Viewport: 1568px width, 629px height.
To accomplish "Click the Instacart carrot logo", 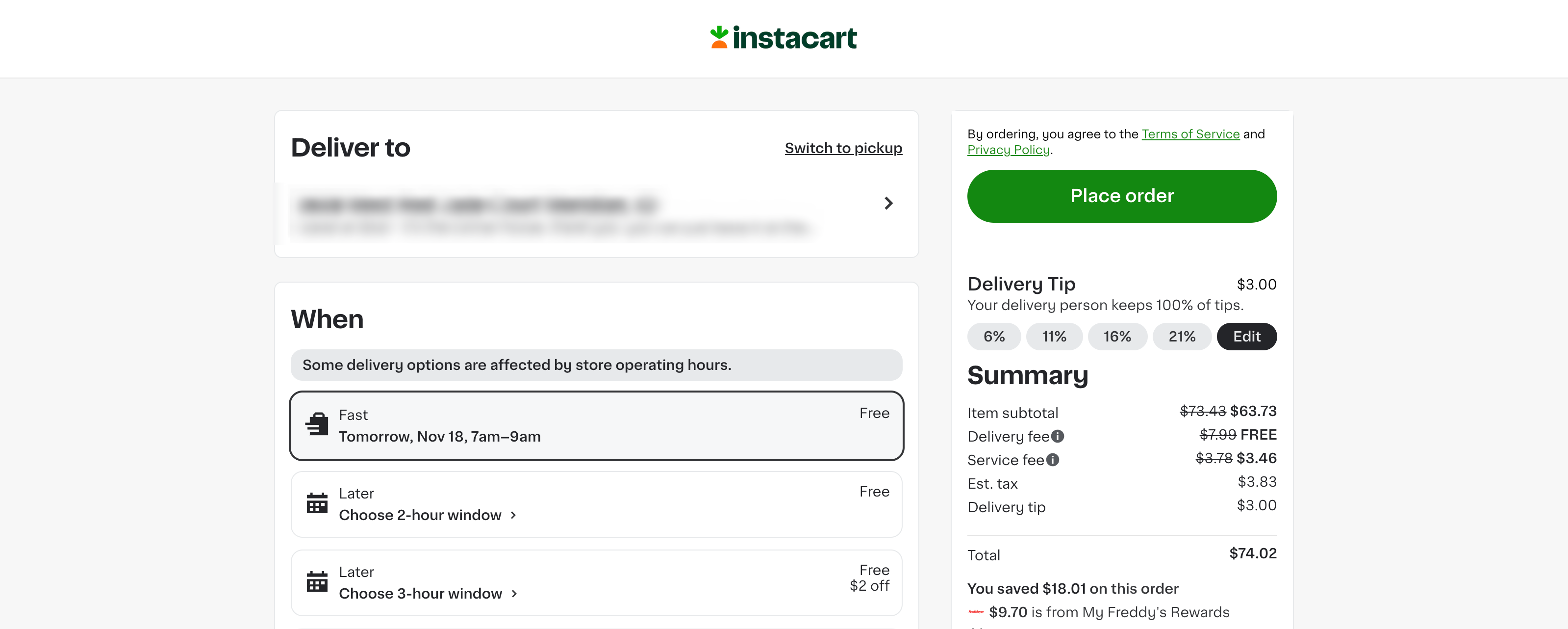I will (x=719, y=37).
